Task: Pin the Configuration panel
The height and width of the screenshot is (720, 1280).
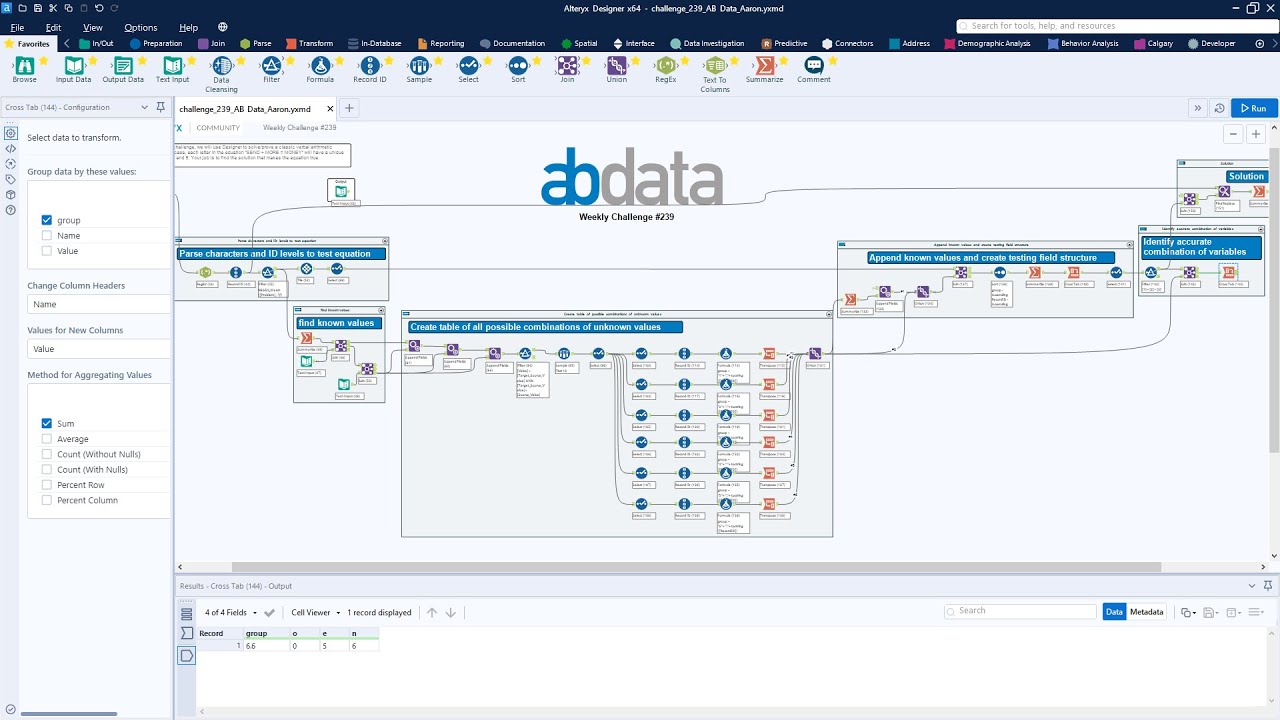Action: click(x=160, y=107)
